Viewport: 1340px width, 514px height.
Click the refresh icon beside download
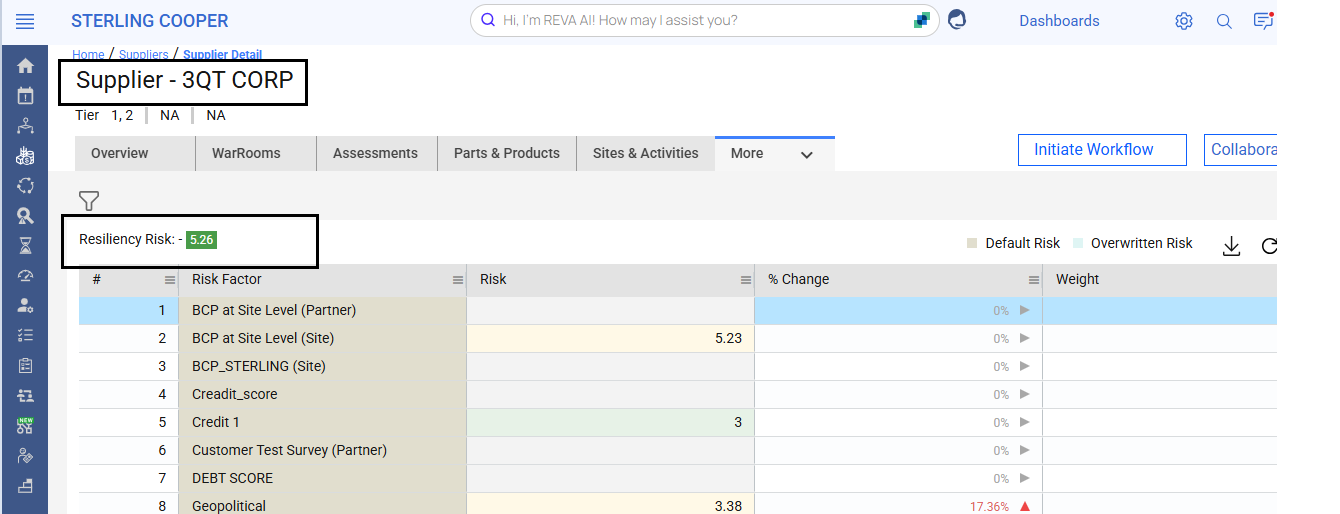1270,245
